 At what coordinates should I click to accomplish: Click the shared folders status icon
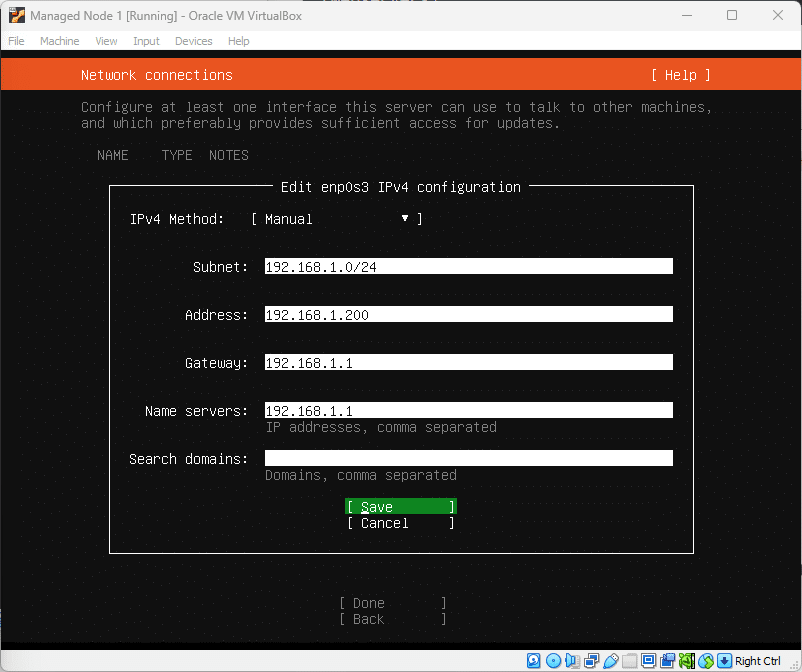point(629,661)
